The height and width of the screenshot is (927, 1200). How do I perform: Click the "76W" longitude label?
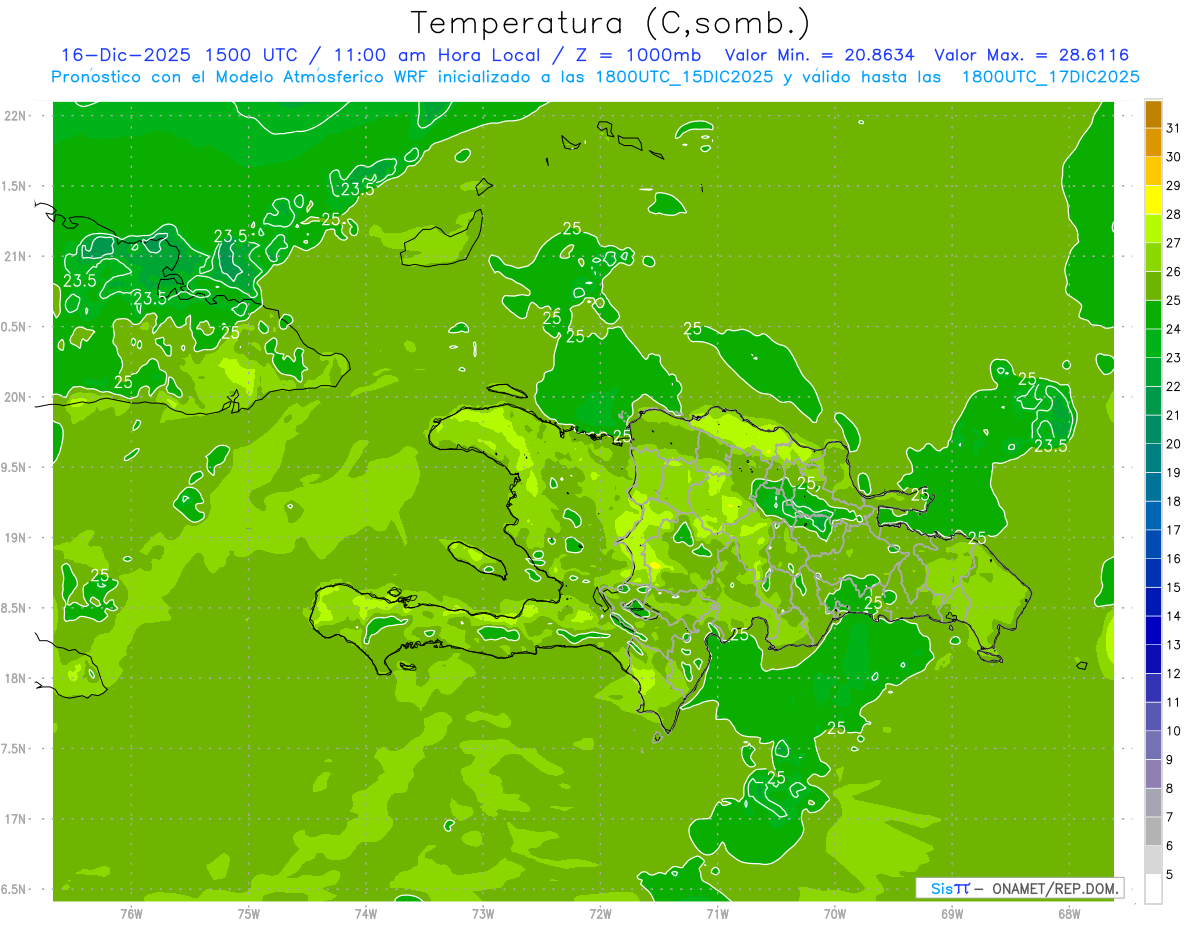[x=131, y=914]
